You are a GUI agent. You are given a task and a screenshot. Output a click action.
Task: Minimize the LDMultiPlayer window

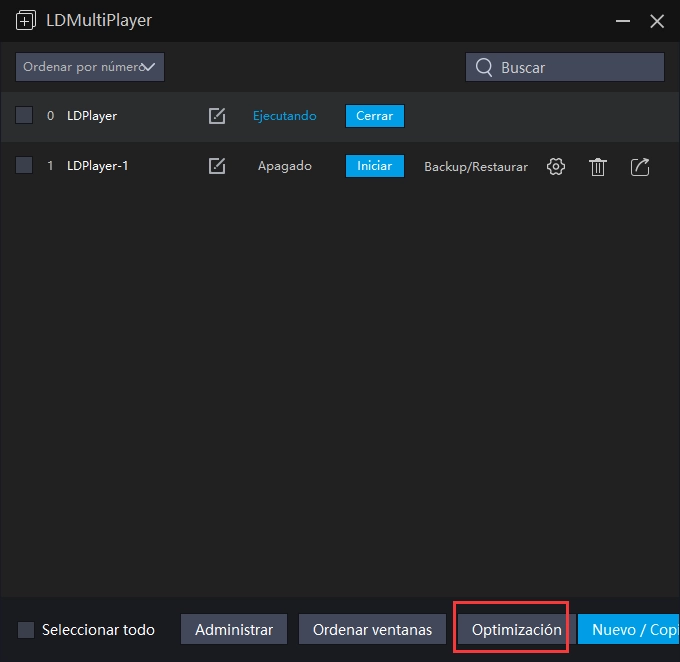[x=623, y=21]
